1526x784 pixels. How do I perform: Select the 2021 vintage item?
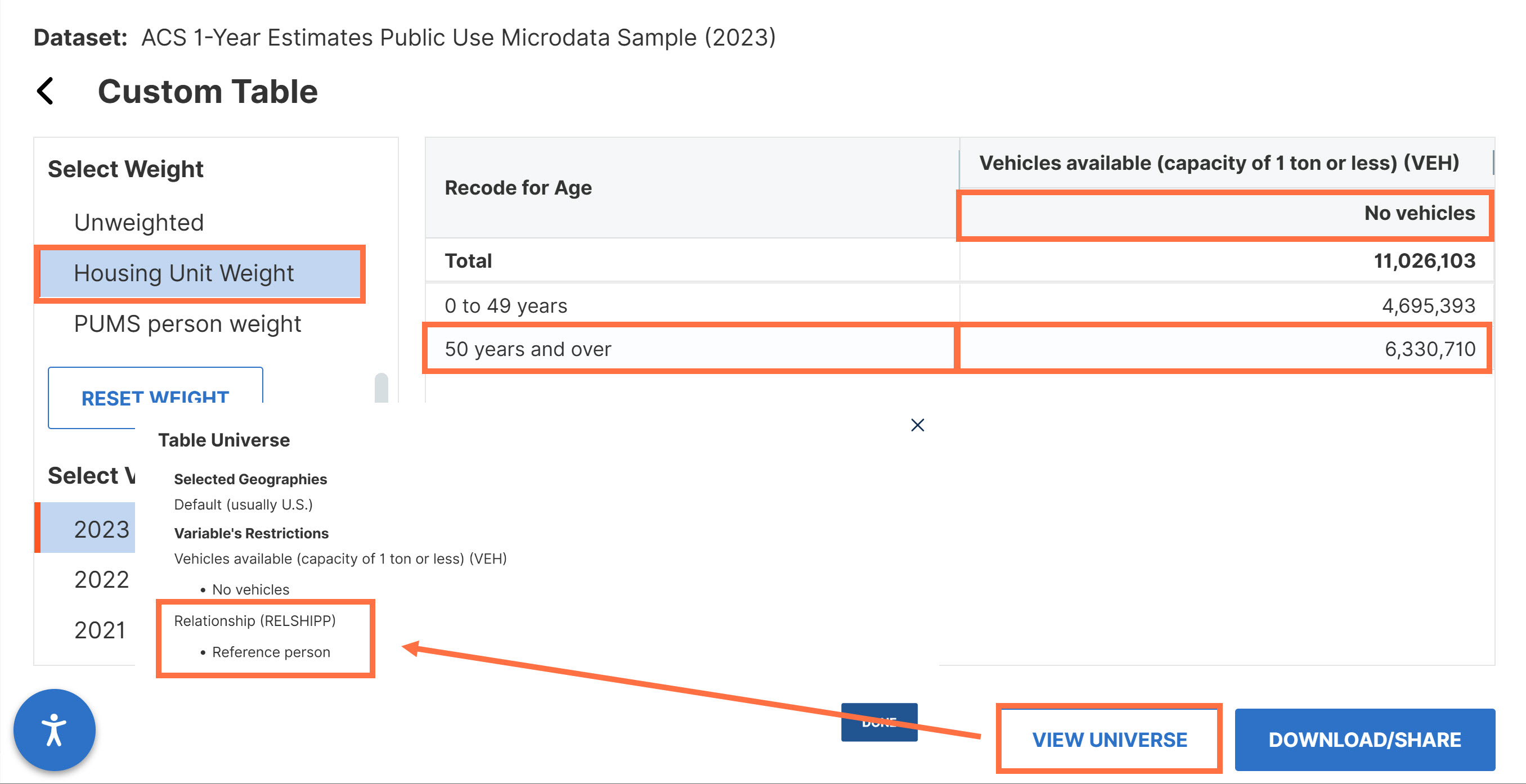[100, 630]
